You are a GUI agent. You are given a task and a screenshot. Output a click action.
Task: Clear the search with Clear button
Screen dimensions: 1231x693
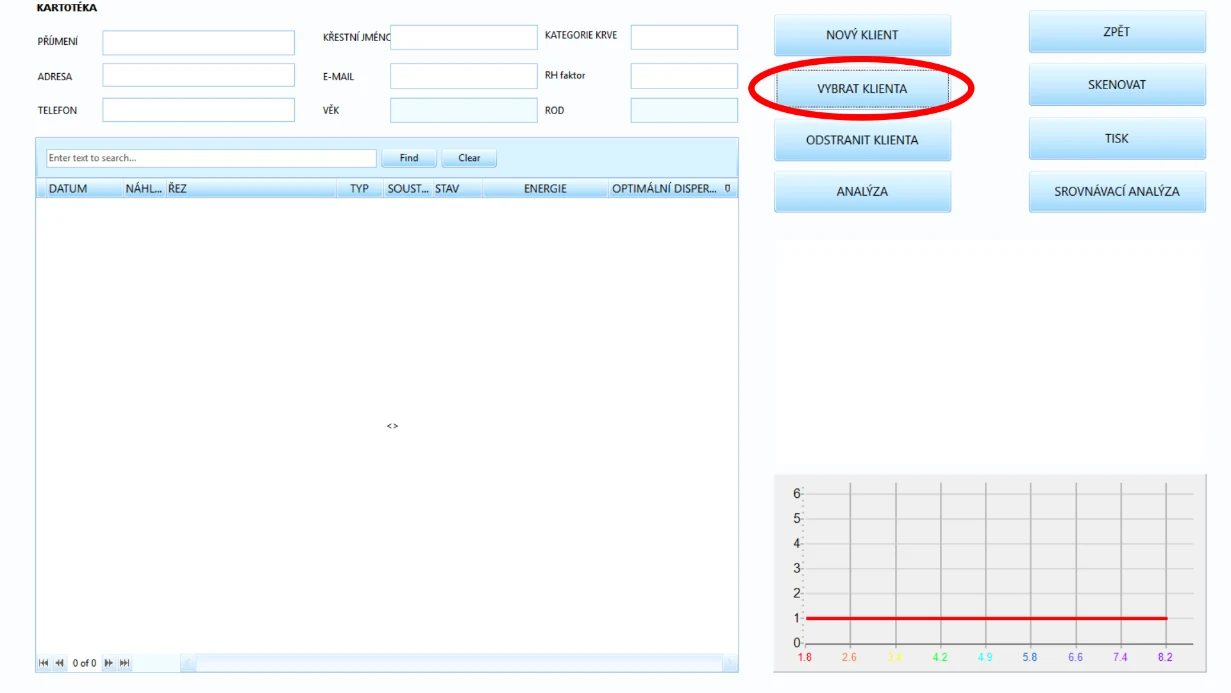point(469,158)
